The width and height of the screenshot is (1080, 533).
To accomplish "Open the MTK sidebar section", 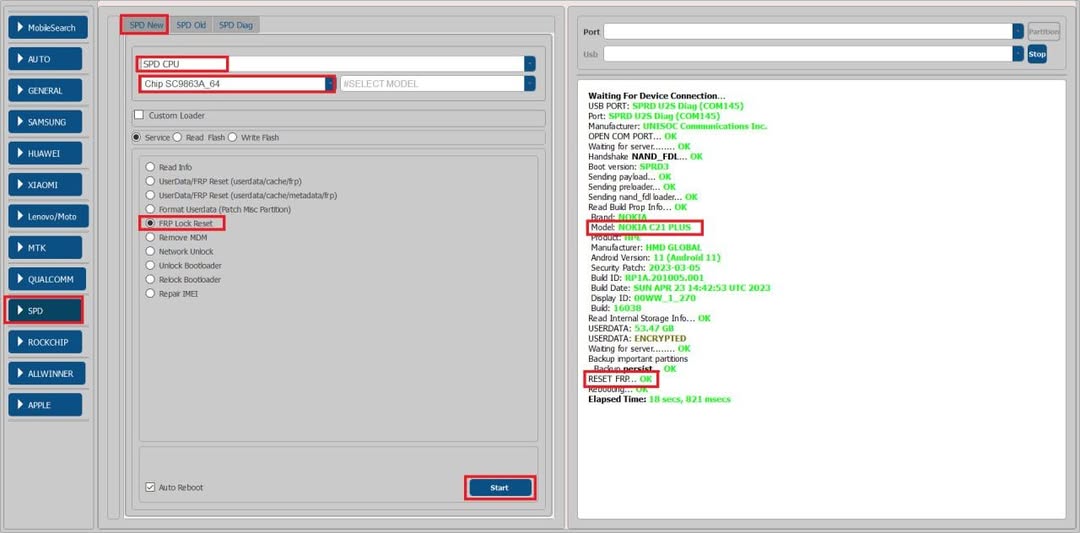I will pos(45,248).
